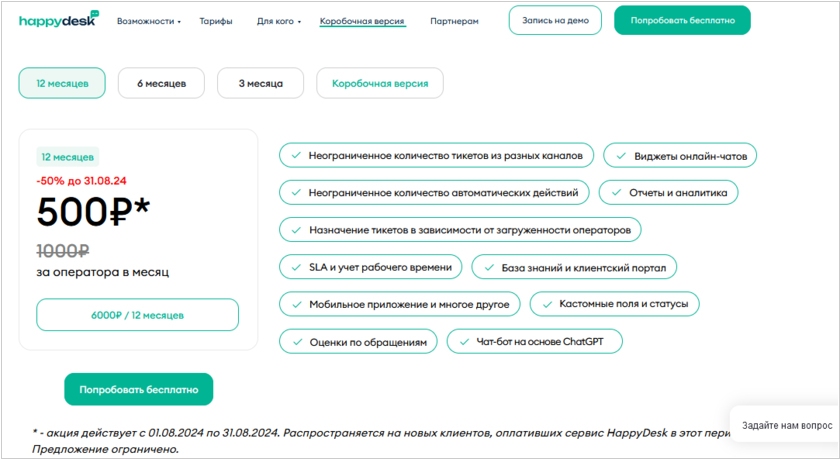The height and width of the screenshot is (459, 840).
Task: Click checkmark beside Мобильное приложение
Action: pyautogui.click(x=296, y=305)
